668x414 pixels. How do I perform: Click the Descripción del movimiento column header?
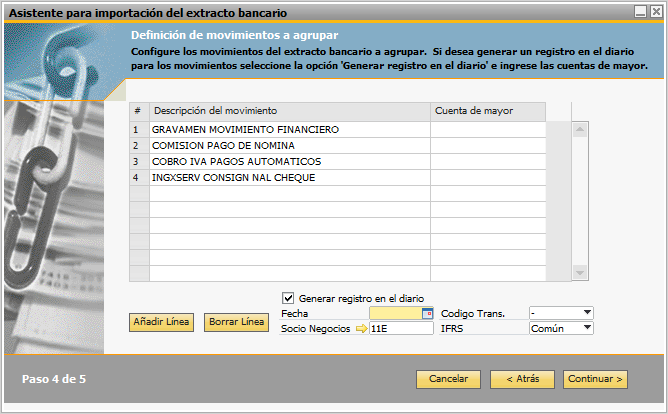pos(289,110)
